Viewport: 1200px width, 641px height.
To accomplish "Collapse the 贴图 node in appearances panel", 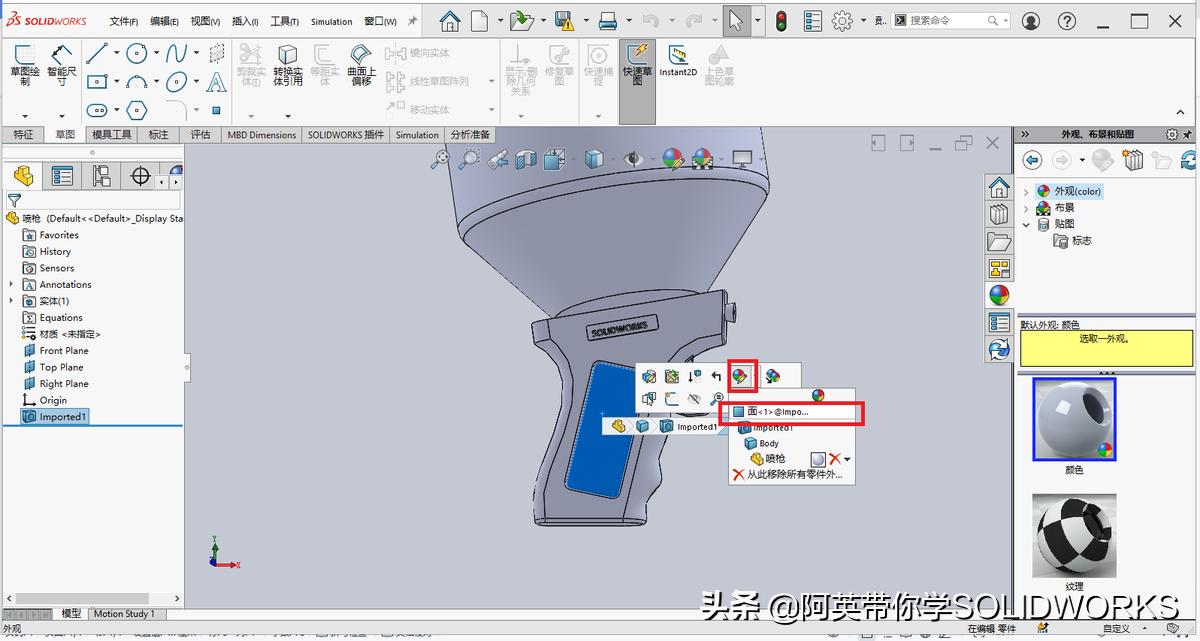I will point(1024,224).
